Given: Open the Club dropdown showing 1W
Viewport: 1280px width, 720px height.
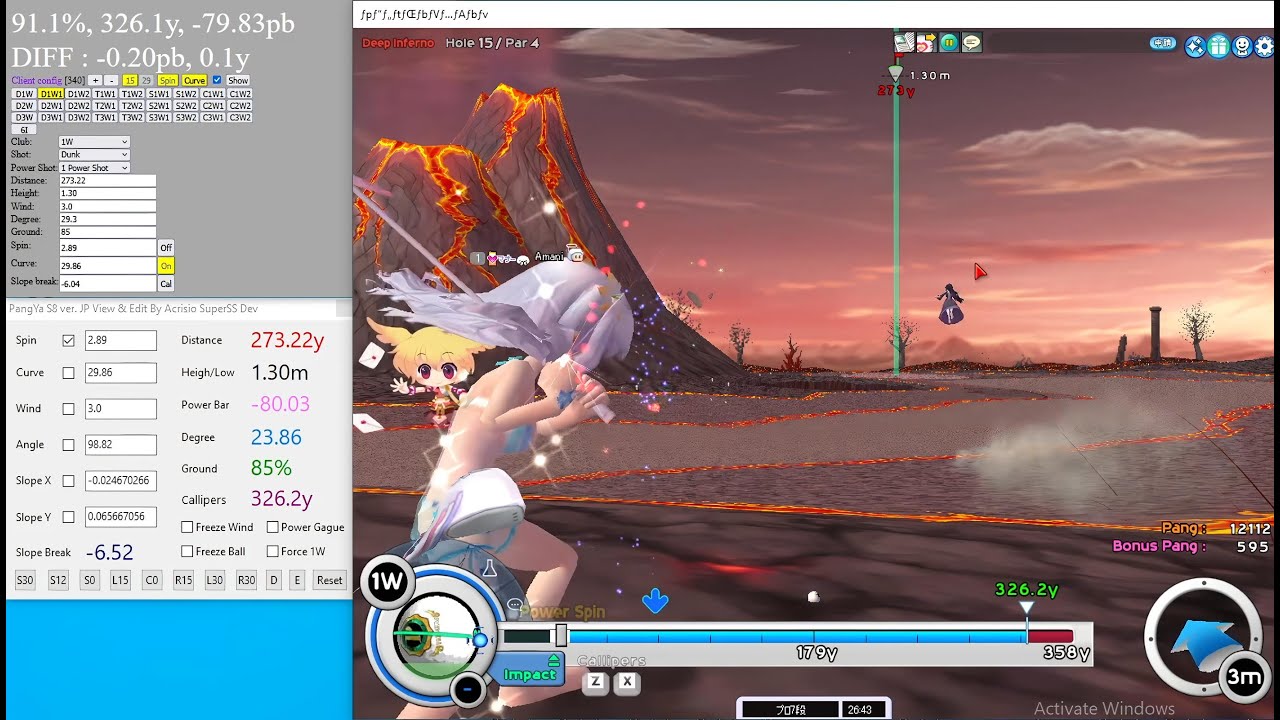Looking at the screenshot, I should tap(94, 142).
